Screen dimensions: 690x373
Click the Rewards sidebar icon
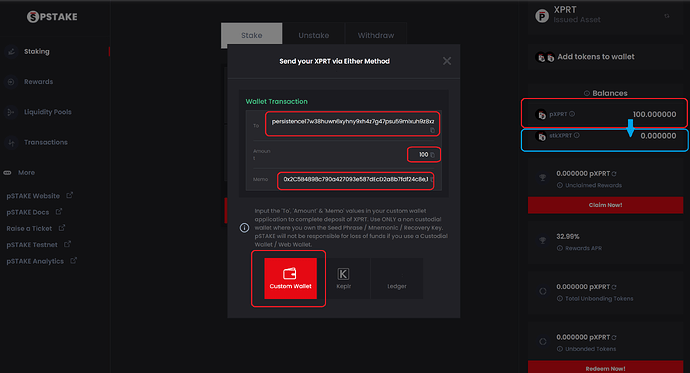pyautogui.click(x=11, y=82)
